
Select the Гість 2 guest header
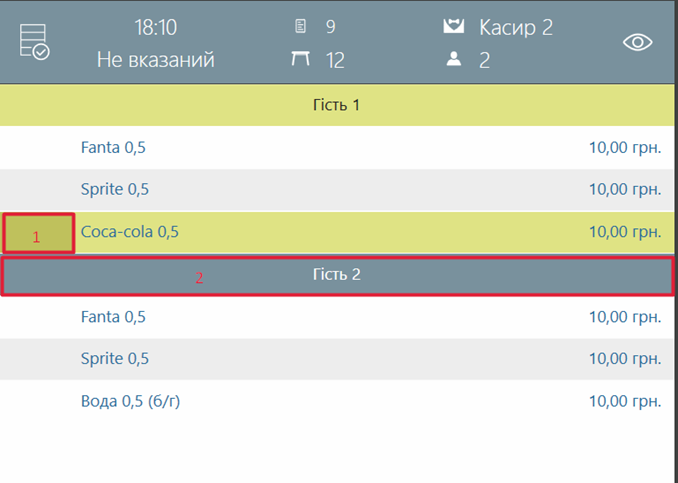337,275
